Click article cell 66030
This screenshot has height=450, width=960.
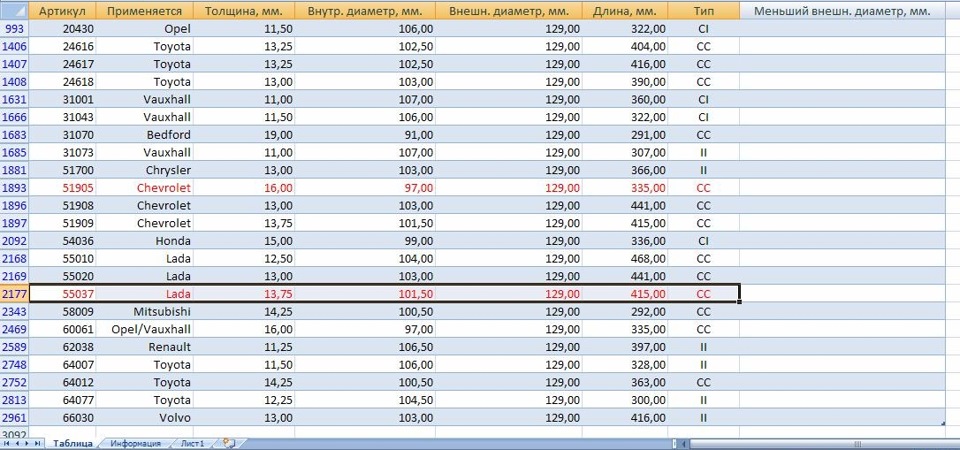[x=62, y=418]
